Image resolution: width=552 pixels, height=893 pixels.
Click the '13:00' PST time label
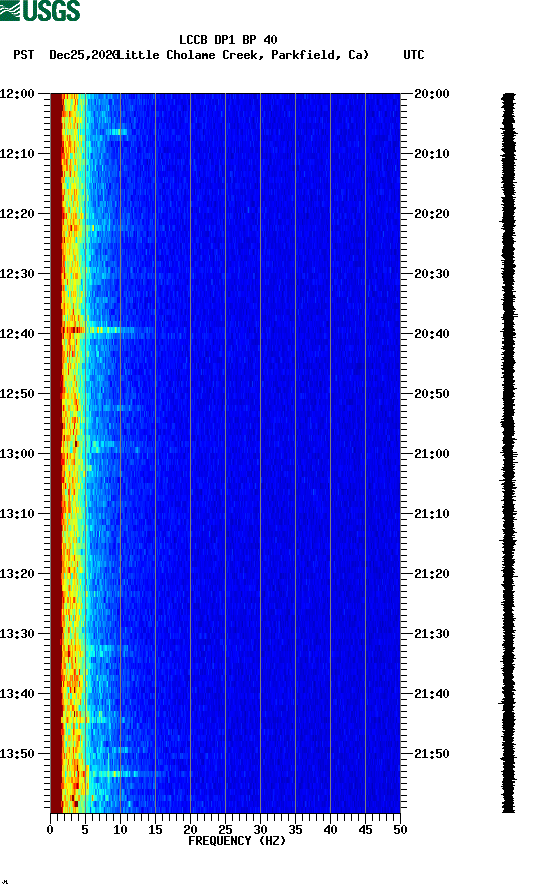click(18, 454)
